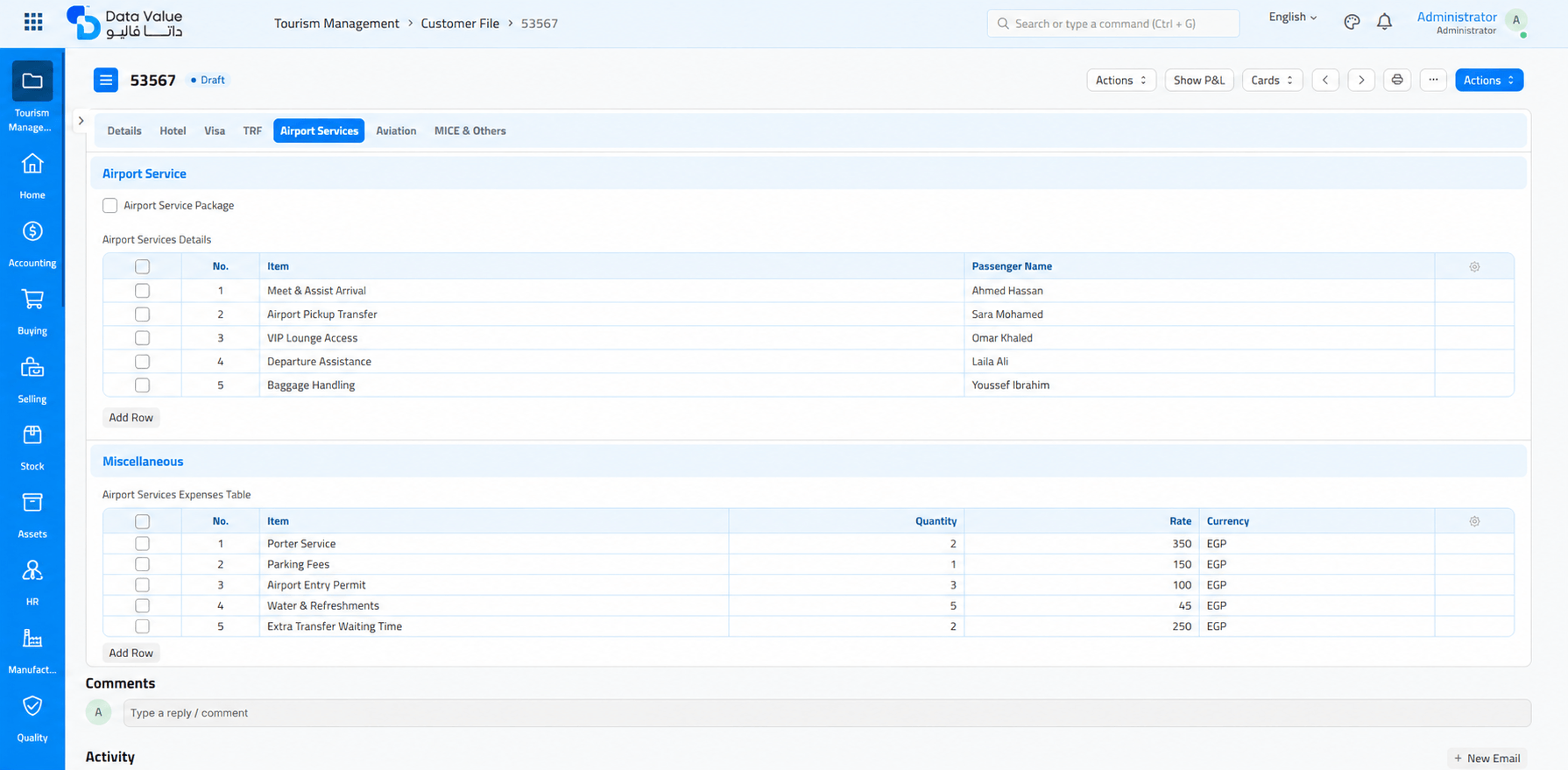This screenshot has height=770, width=1568.
Task: Switch to the Hotel tab
Action: pos(173,131)
